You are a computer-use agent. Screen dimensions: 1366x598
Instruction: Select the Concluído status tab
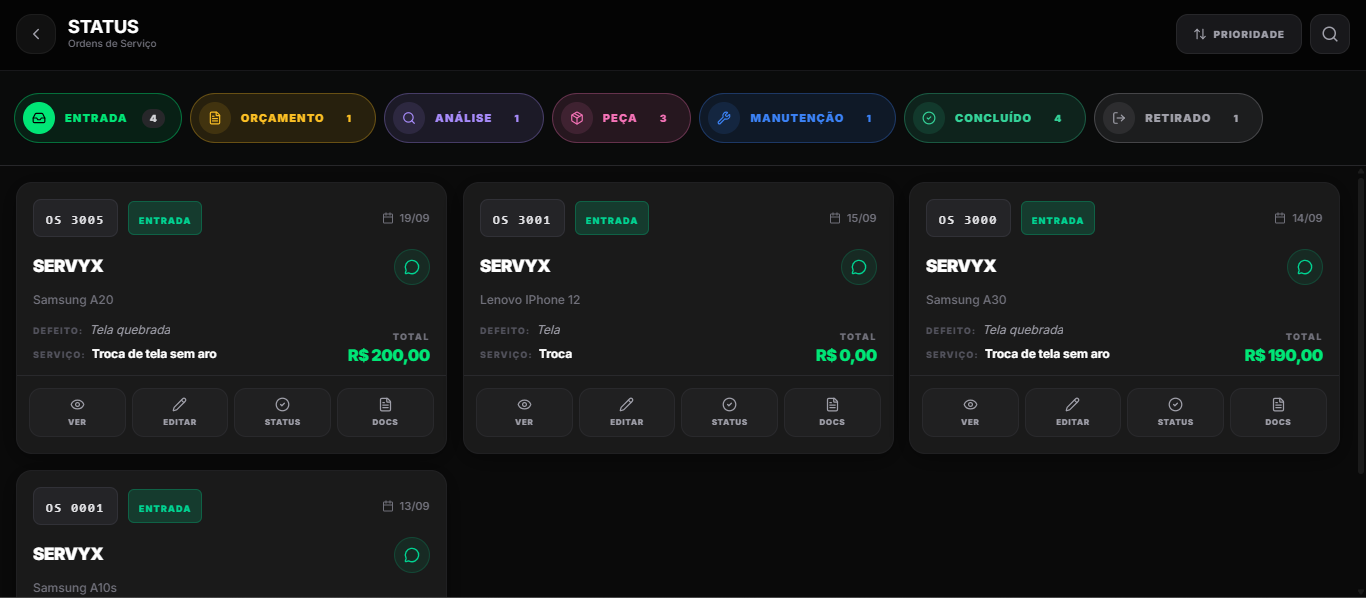pyautogui.click(x=995, y=118)
